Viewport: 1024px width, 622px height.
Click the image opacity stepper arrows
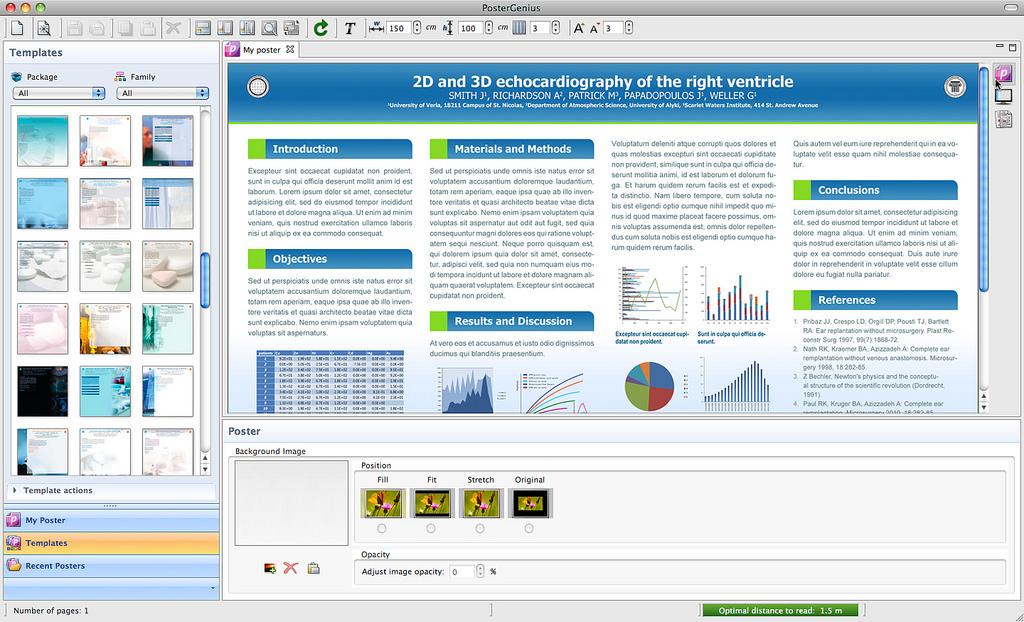[x=480, y=572]
